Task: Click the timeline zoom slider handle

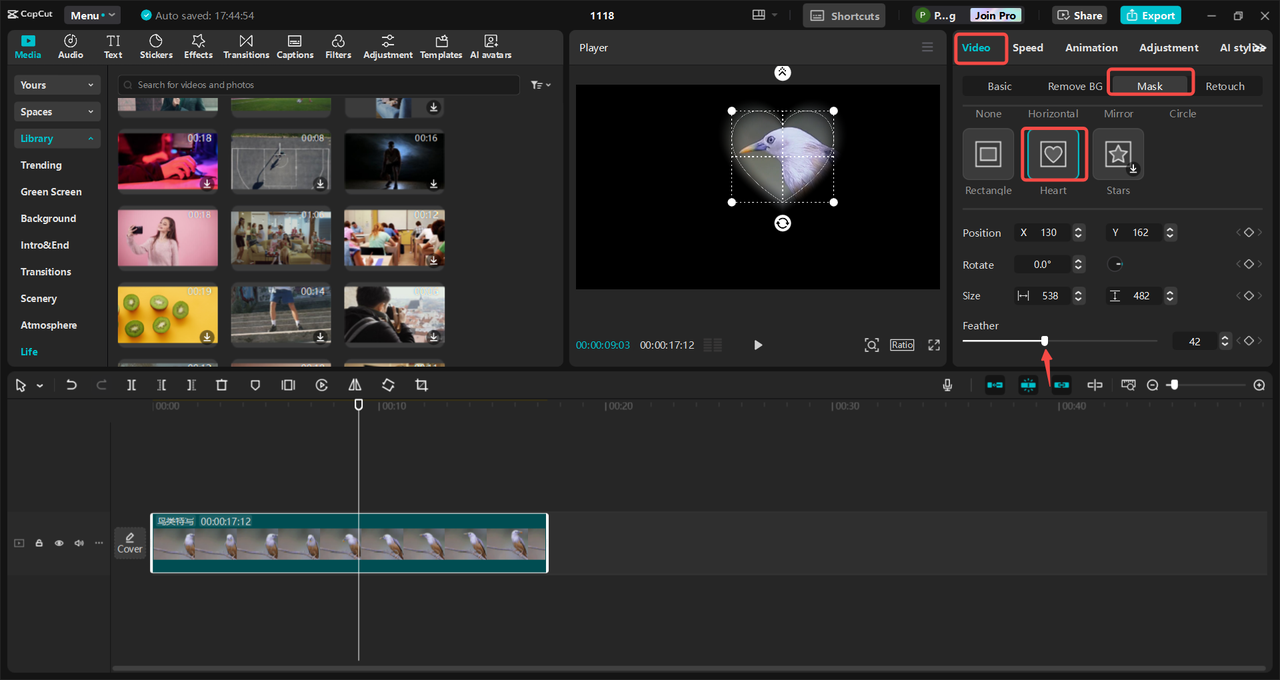Action: (1174, 385)
